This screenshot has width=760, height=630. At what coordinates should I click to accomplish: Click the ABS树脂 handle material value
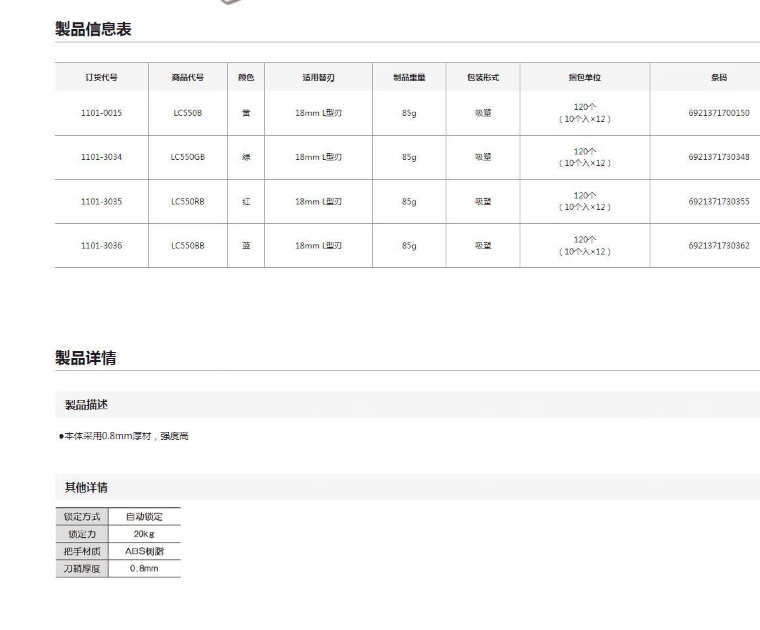(143, 551)
